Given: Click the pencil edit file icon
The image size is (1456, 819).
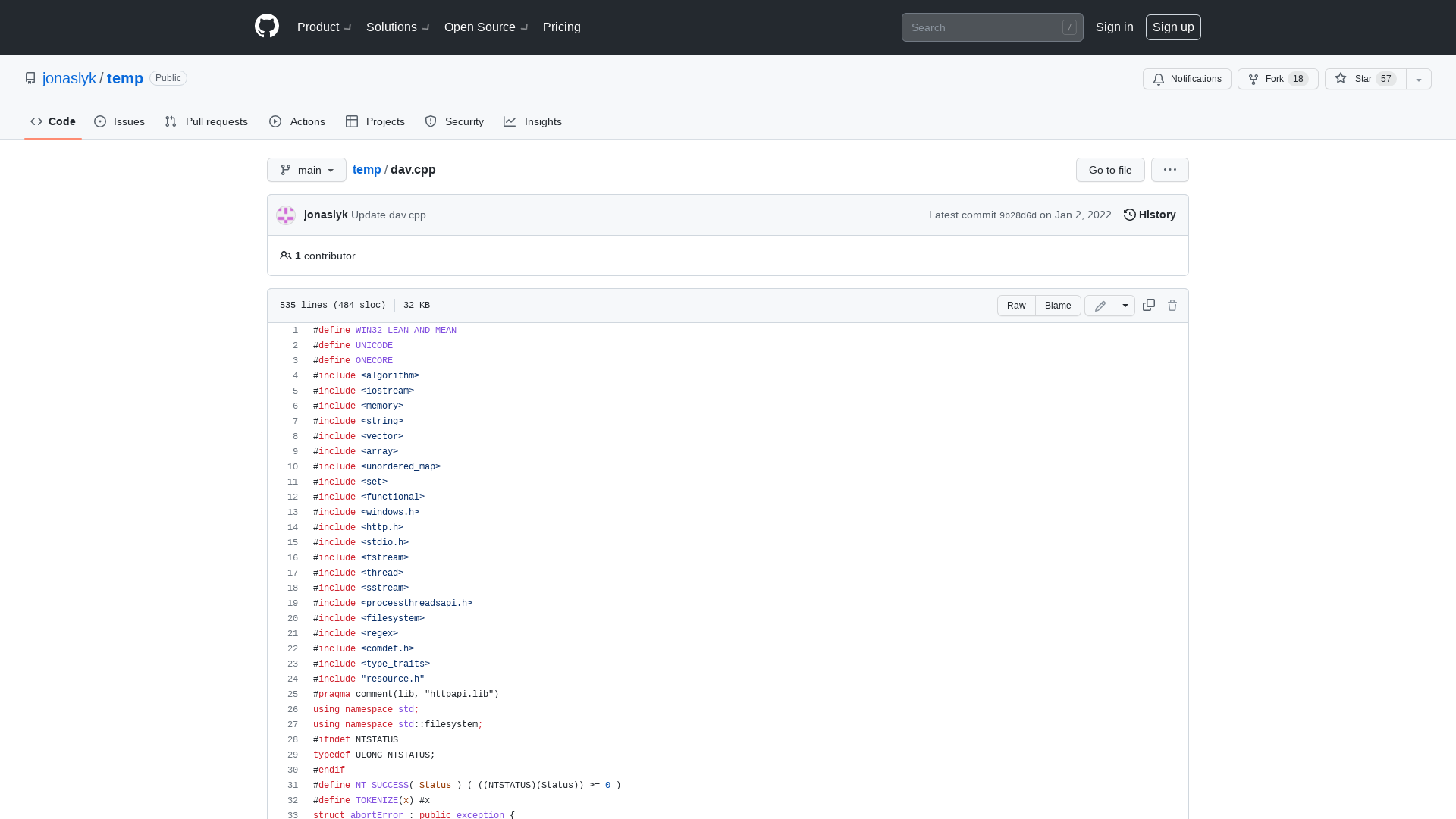Looking at the screenshot, I should click(x=1100, y=306).
